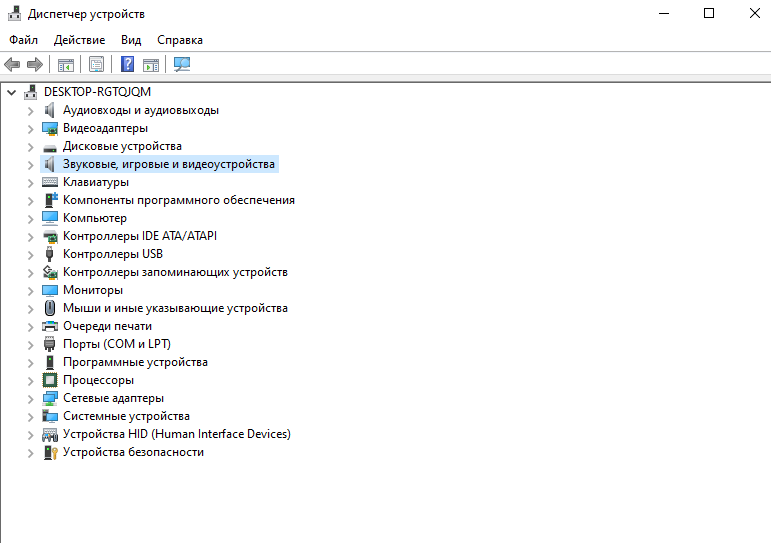Click the icon of Контроллеры IDE ATA/ATAPI
This screenshot has height=543, width=771.
click(x=50, y=237)
